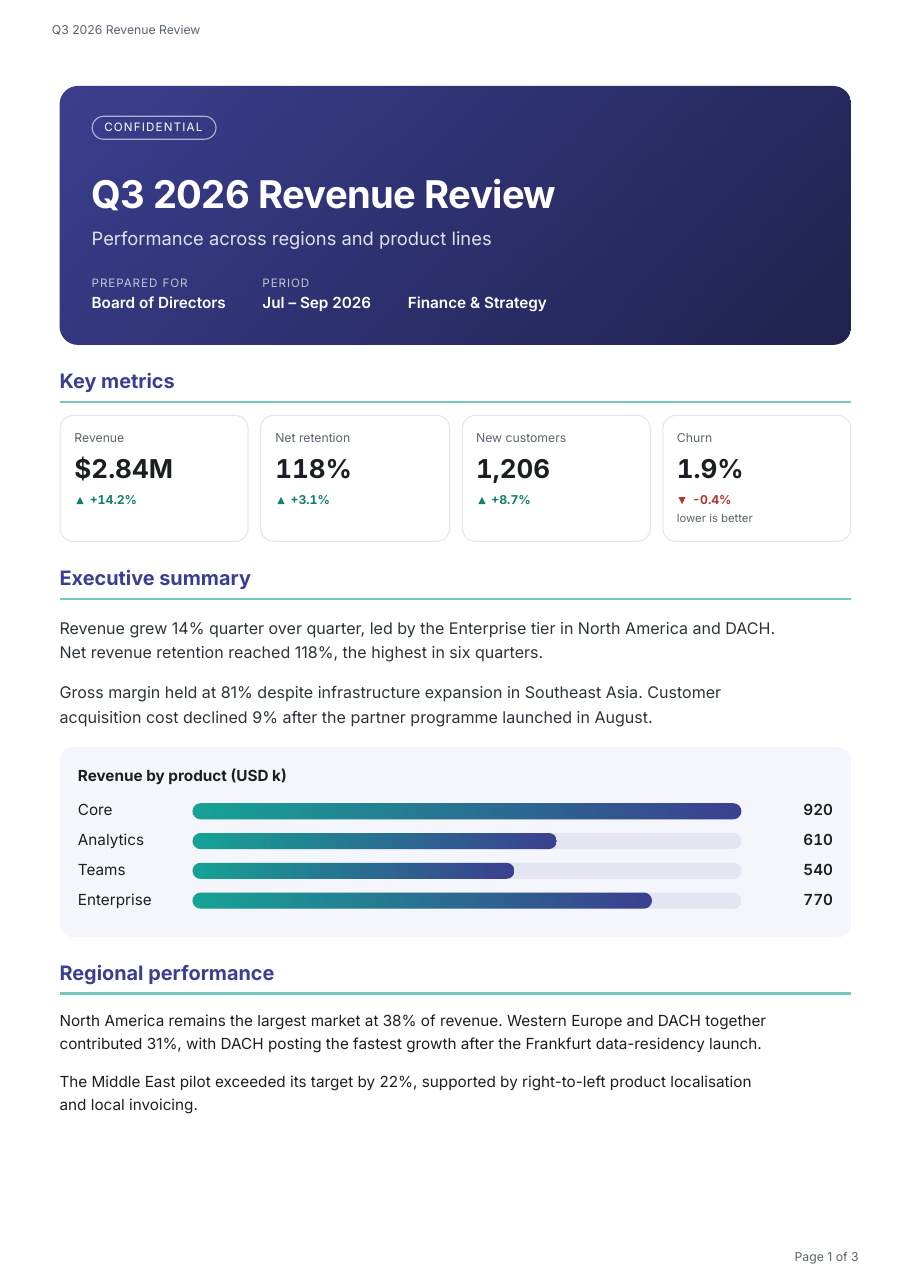Click 'Board of Directors' text
The width and height of the screenshot is (911, 1288).
158,303
